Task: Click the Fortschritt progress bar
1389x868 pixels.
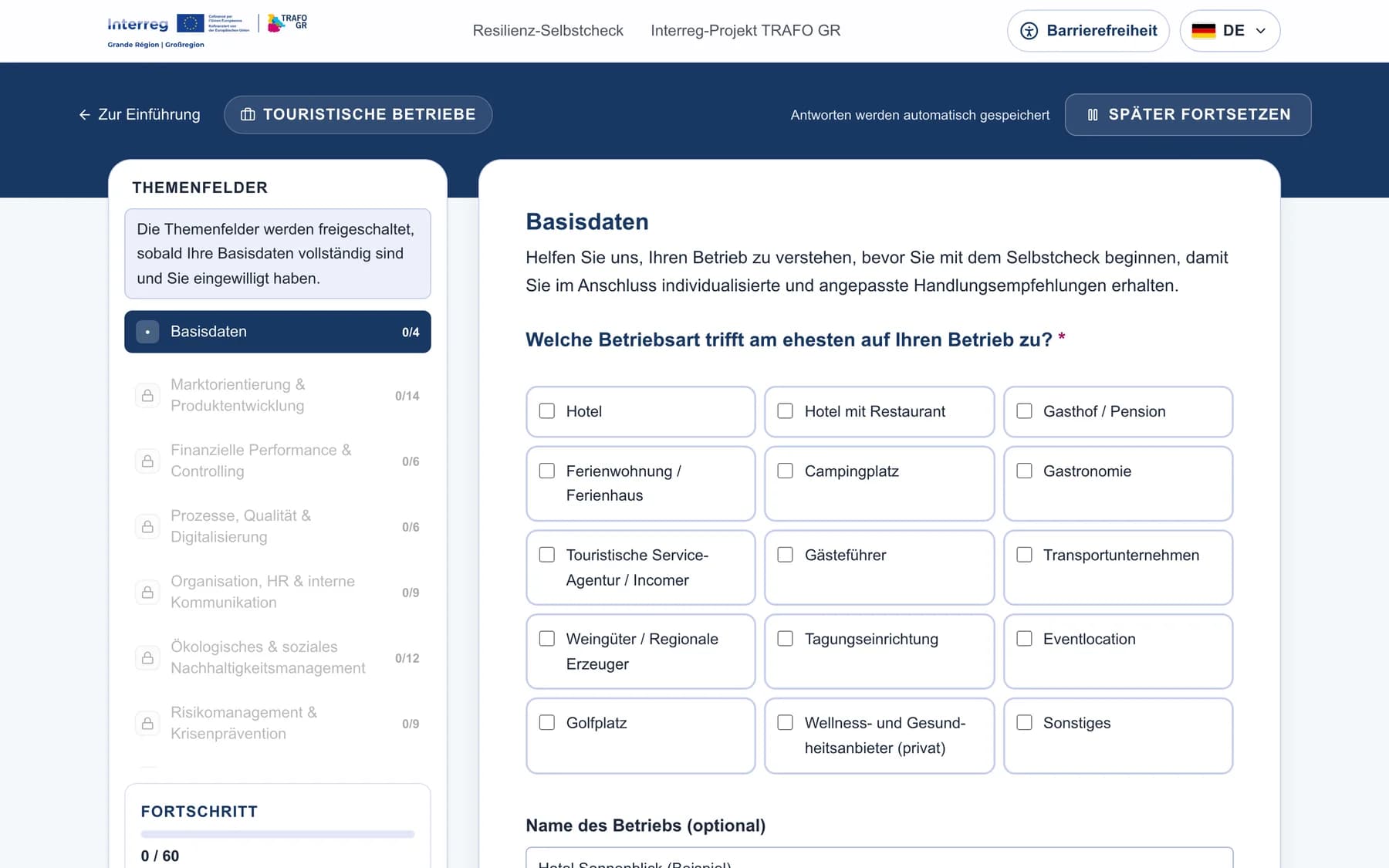Action: point(278,834)
